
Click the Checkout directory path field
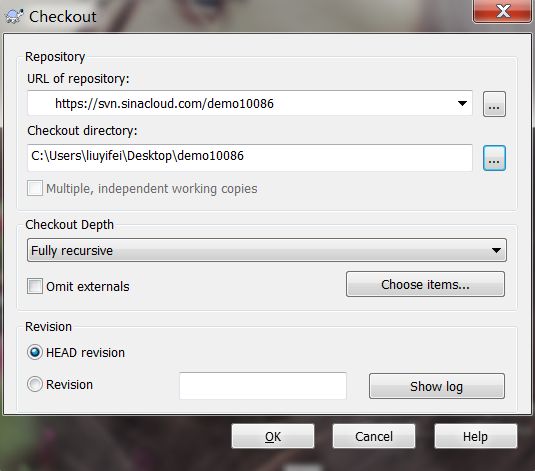(x=250, y=157)
